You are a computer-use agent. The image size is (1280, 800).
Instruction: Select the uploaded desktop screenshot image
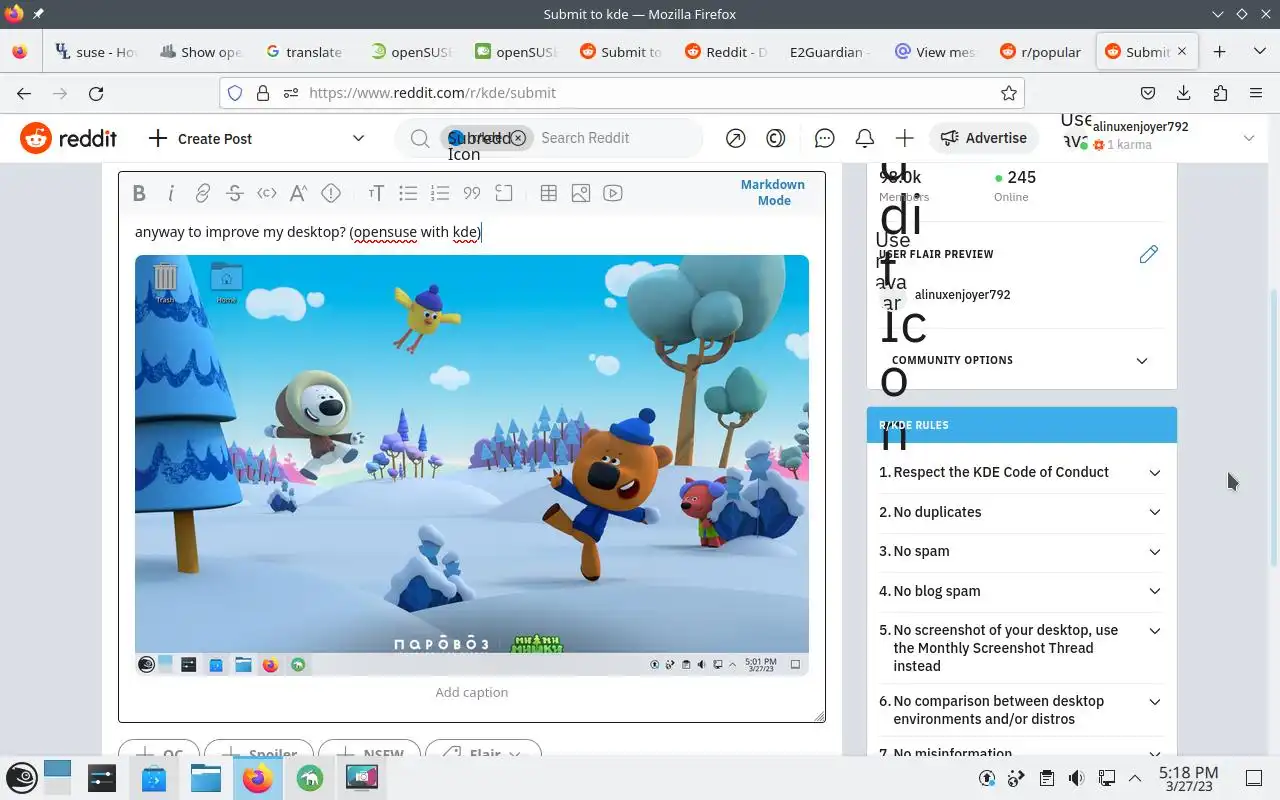coord(472,465)
